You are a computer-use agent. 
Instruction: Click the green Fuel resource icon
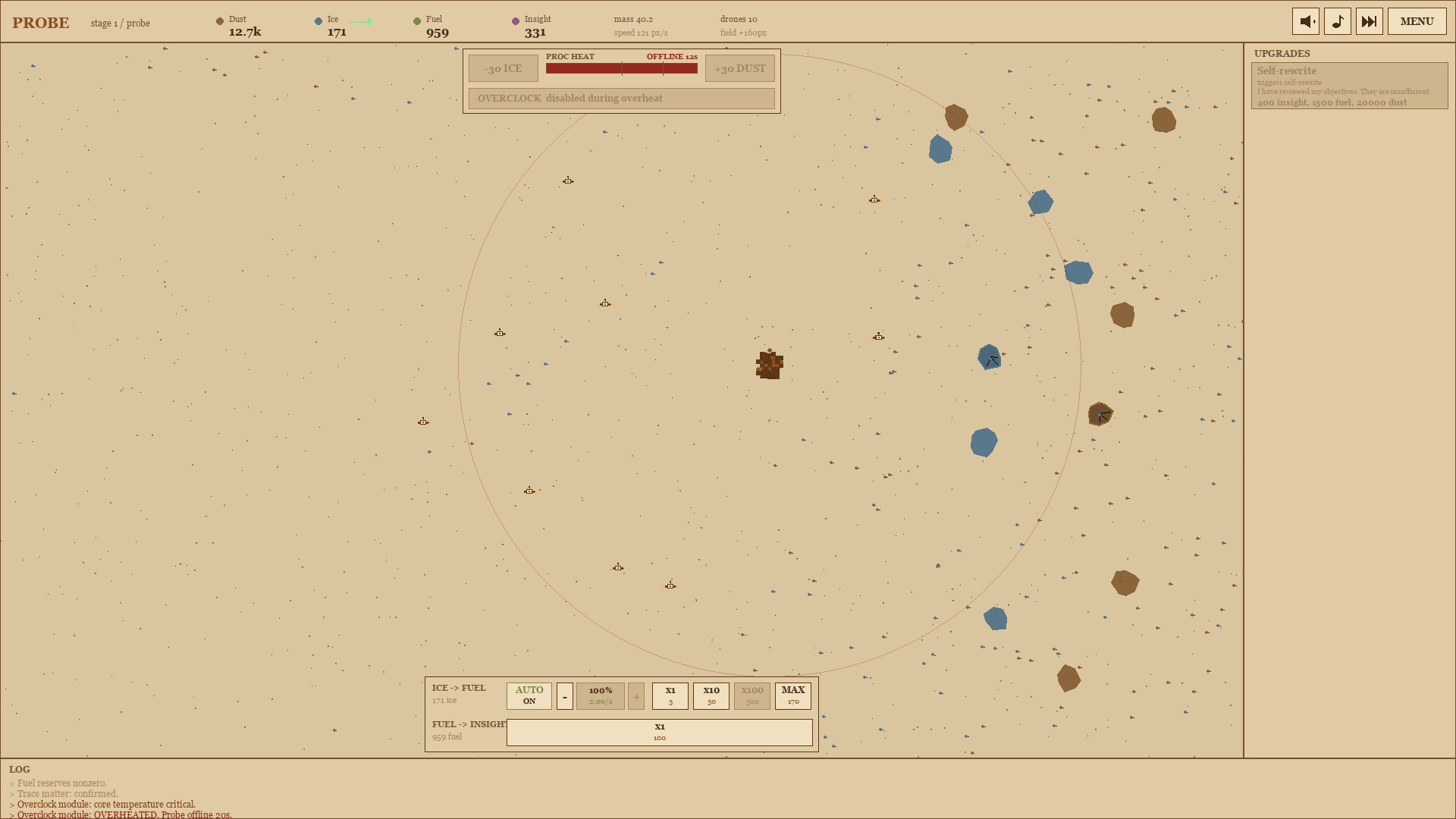[x=416, y=20]
